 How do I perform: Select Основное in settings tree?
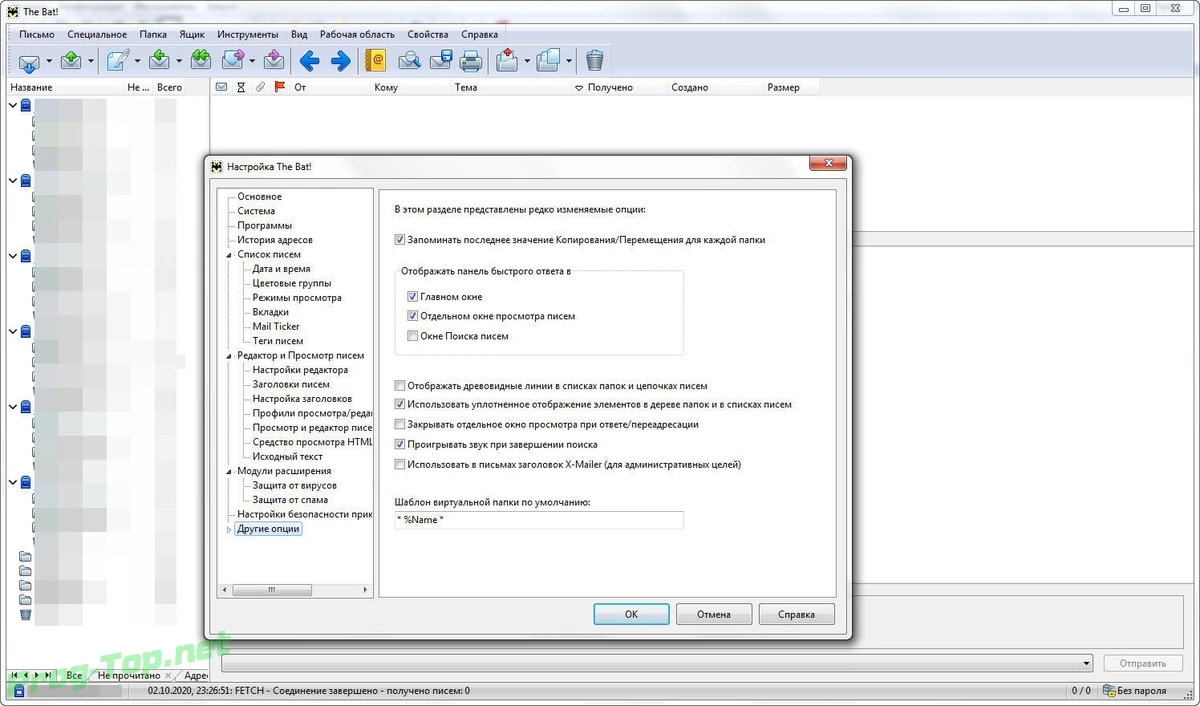[259, 197]
